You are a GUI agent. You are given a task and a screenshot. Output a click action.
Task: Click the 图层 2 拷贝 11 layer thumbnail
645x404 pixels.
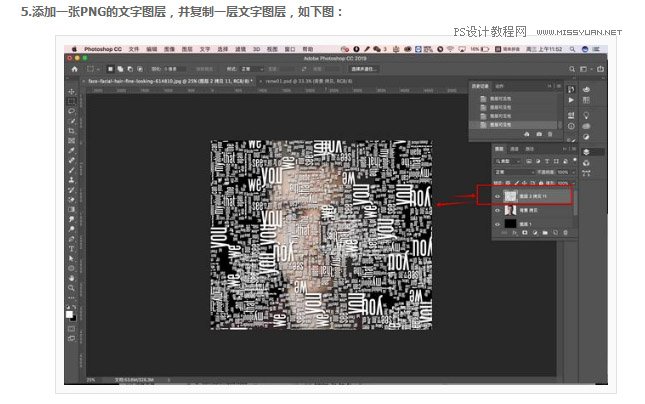[x=510, y=197]
